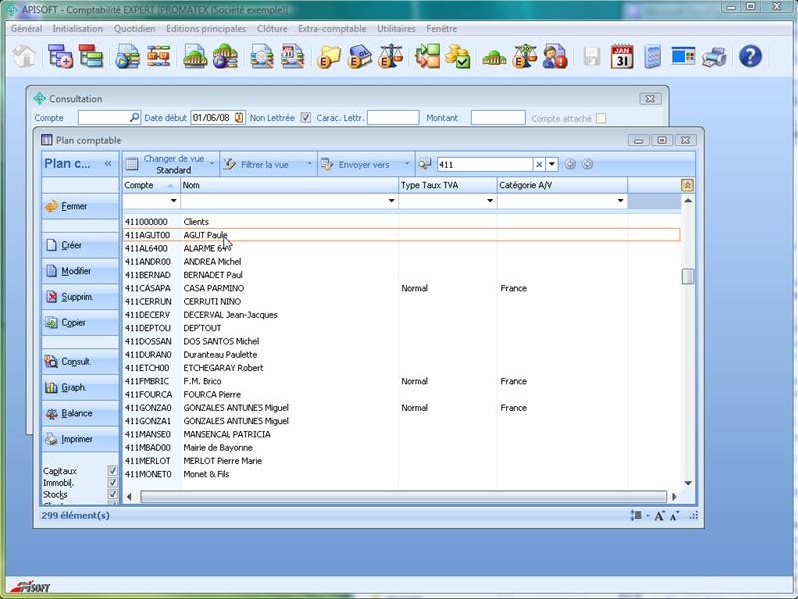The width and height of the screenshot is (798, 599).
Task: Open the Extra-comptable menu
Action: click(x=332, y=29)
